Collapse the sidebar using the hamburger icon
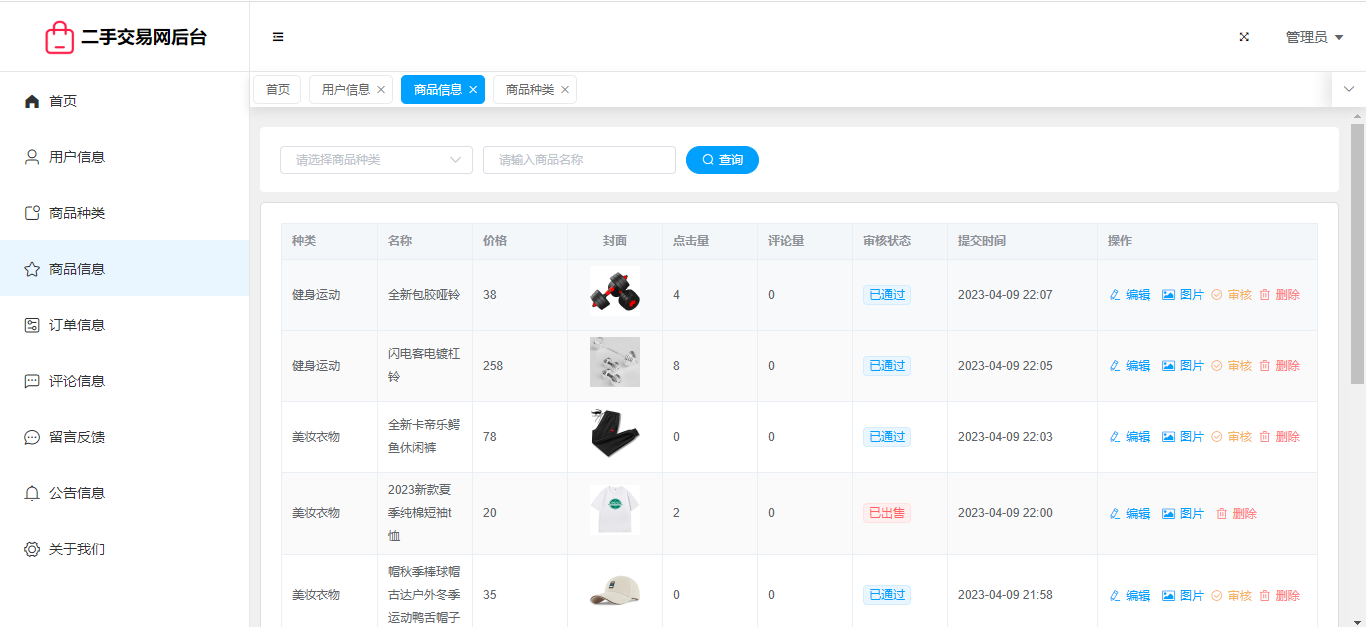This screenshot has height=627, width=1366. coord(278,37)
